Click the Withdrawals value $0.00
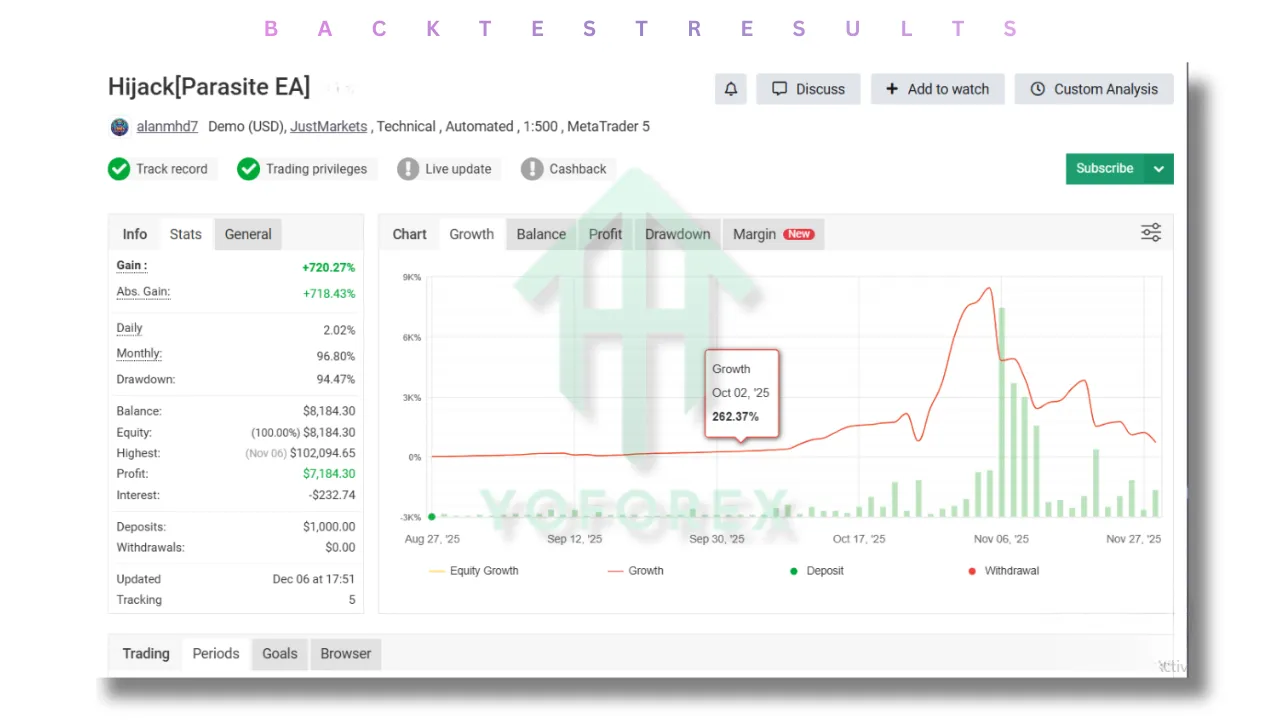1280x720 pixels. click(x=340, y=548)
